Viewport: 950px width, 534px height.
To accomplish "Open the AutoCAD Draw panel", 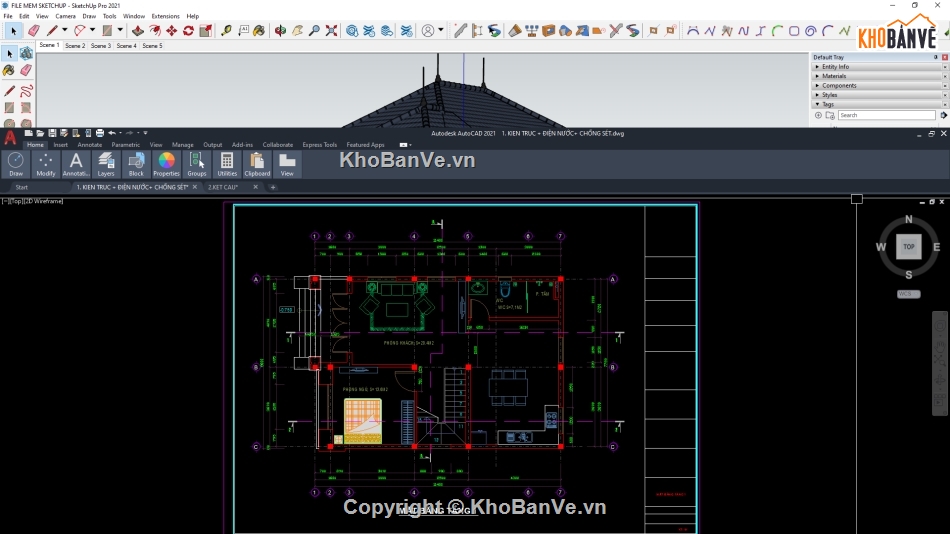I will tap(16, 164).
